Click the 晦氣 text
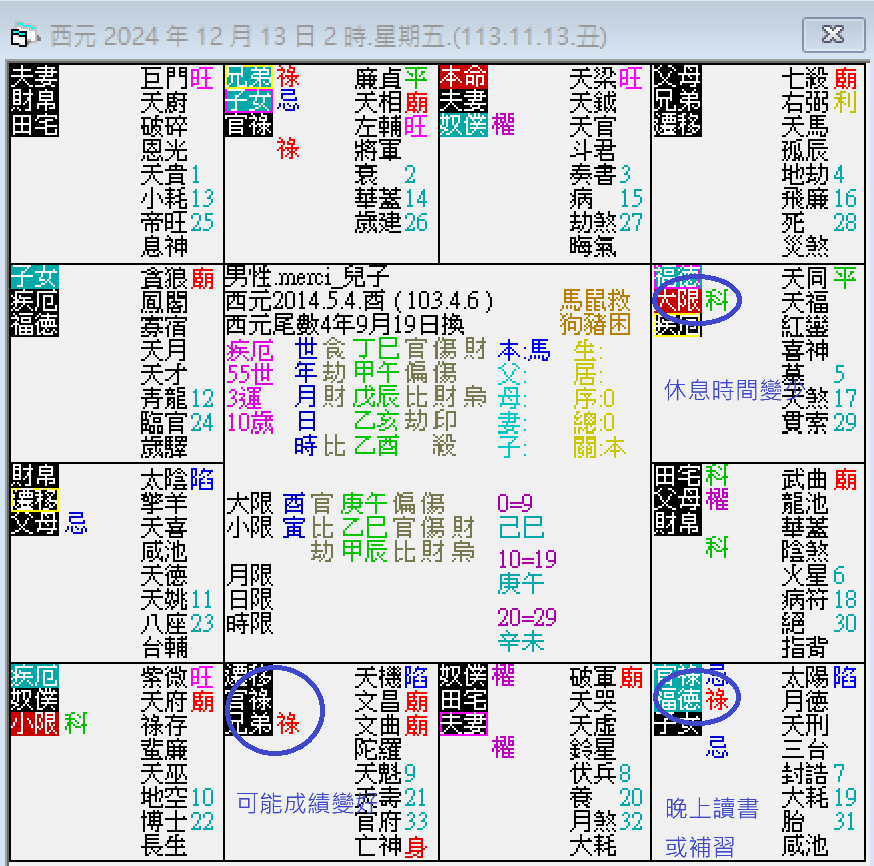The width and height of the screenshot is (874, 866). [593, 246]
